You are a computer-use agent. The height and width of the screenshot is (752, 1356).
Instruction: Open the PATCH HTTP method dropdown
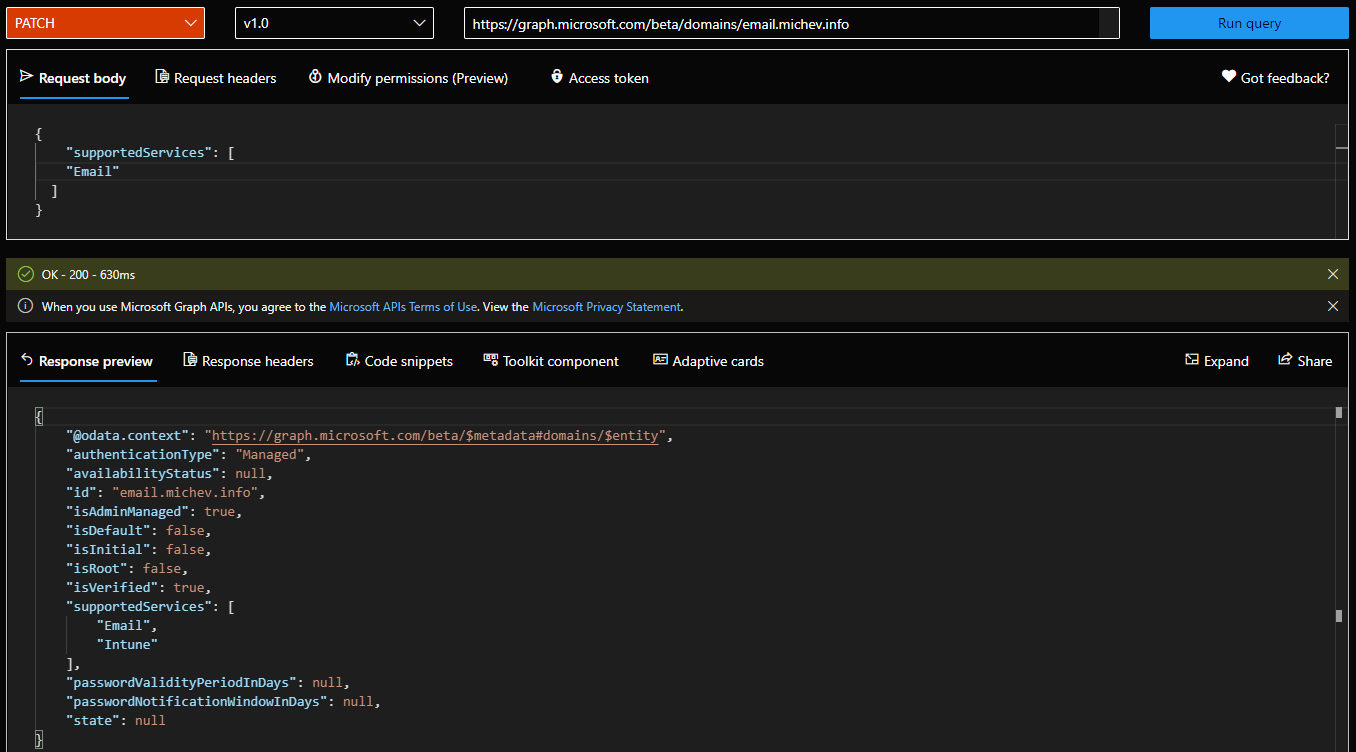(x=105, y=23)
